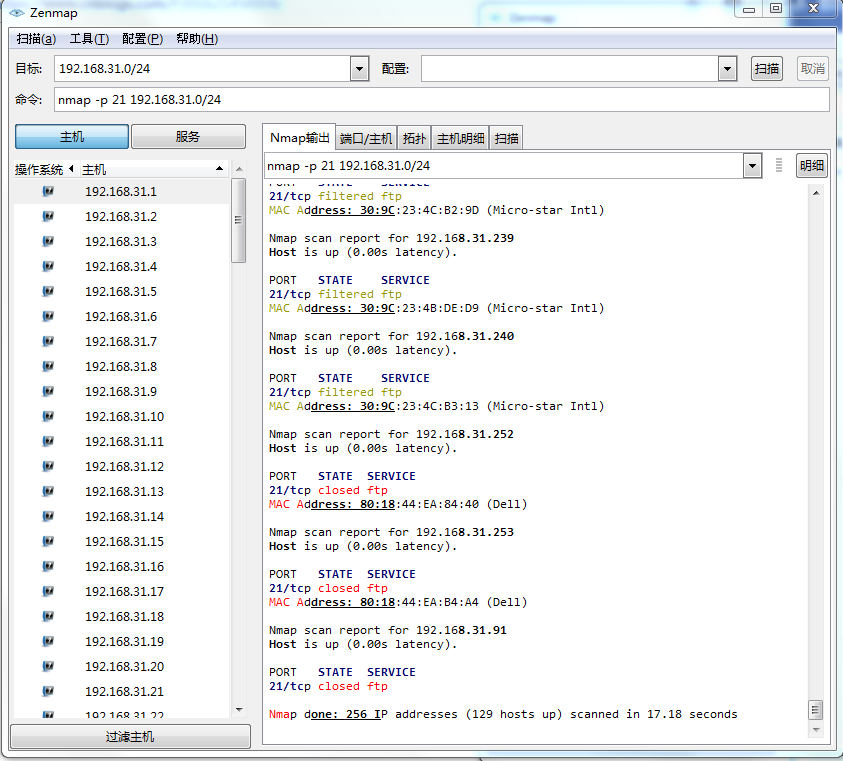Open the 帮助(H) menu

197,39
